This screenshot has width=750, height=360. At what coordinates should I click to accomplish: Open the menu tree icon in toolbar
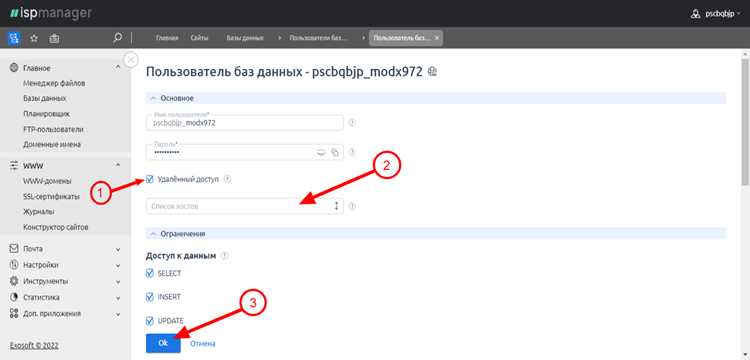coord(14,38)
